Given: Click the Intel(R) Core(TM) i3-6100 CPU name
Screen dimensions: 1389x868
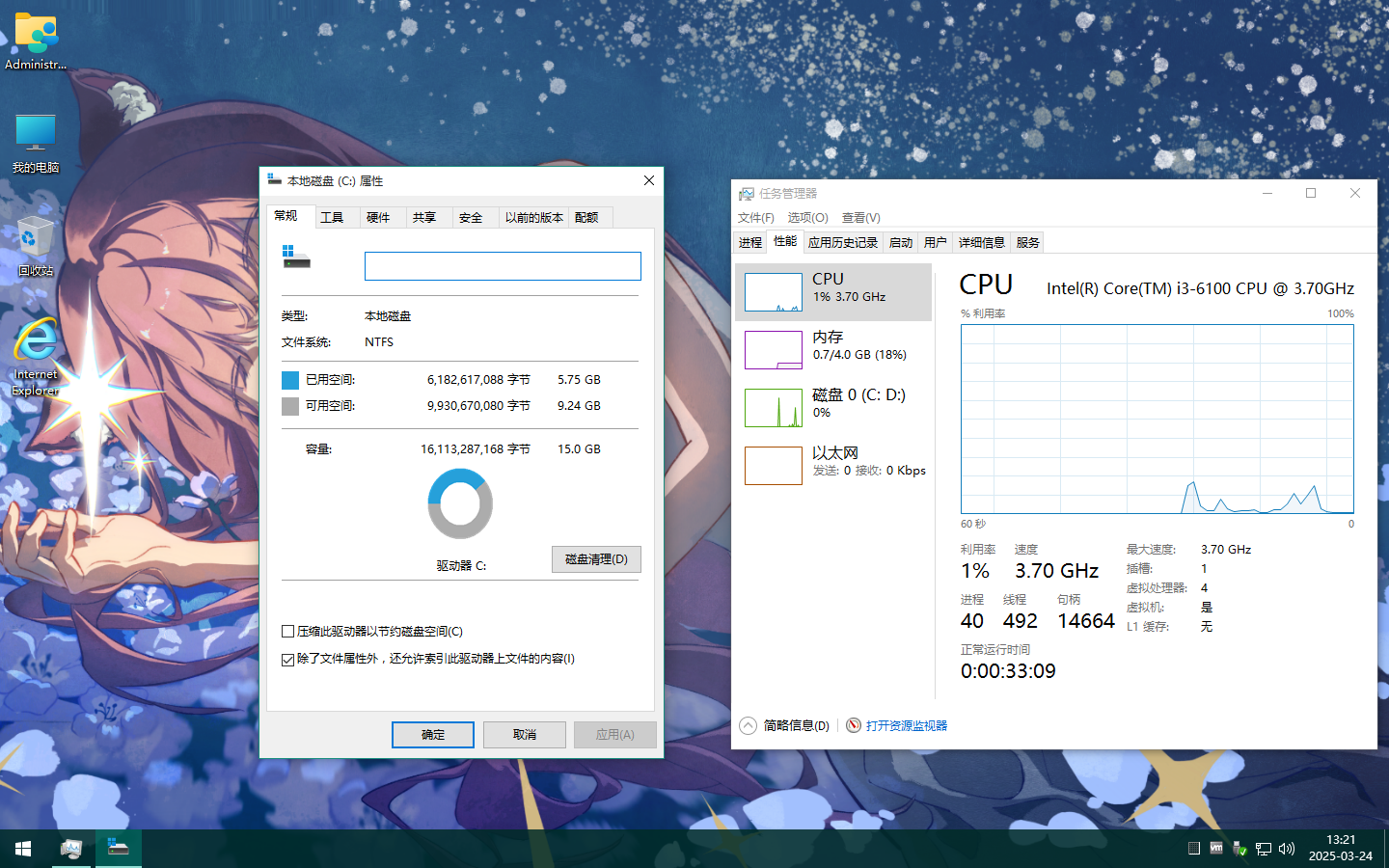Looking at the screenshot, I should pyautogui.click(x=1201, y=288).
